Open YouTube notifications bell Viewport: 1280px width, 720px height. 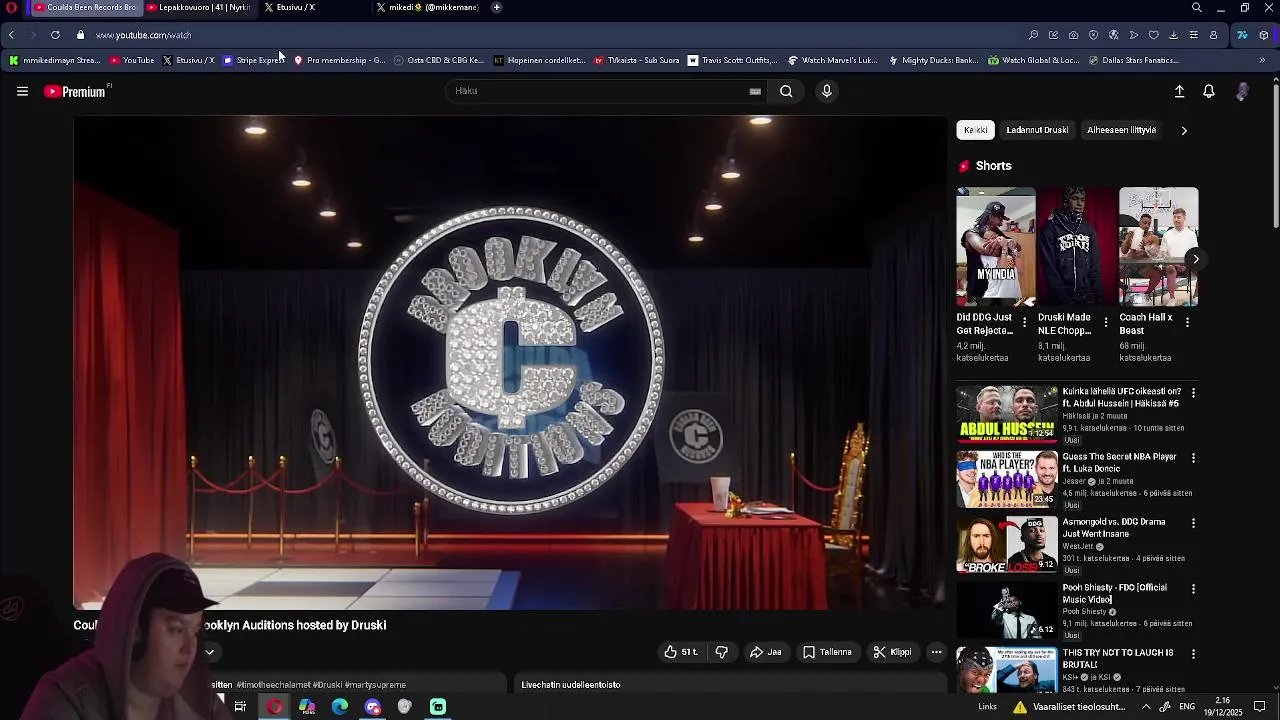click(1209, 91)
